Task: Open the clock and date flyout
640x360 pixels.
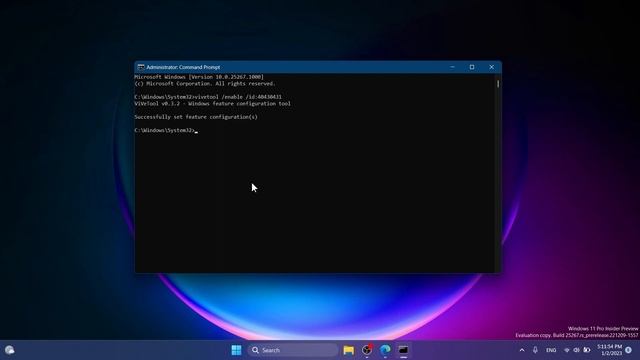Action: (609, 350)
